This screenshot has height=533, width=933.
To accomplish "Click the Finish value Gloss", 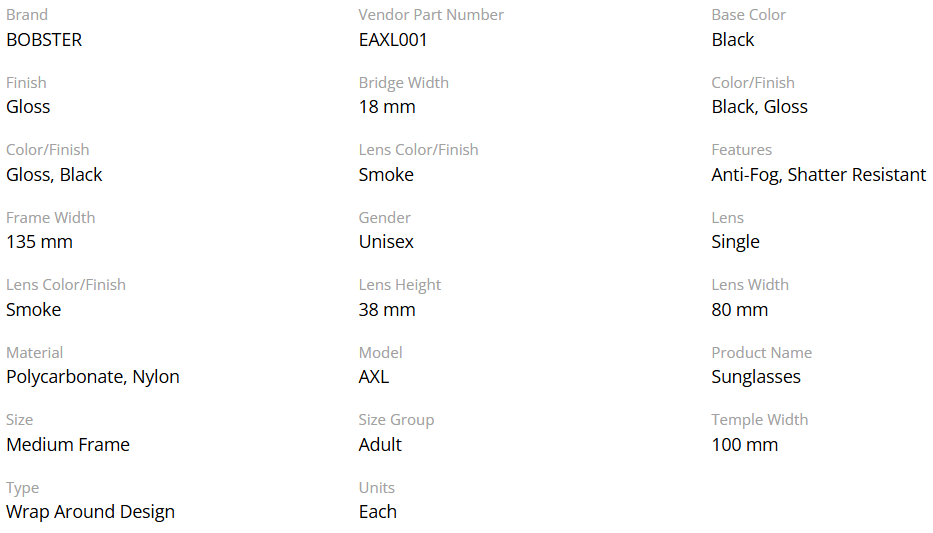I will tap(28, 107).
